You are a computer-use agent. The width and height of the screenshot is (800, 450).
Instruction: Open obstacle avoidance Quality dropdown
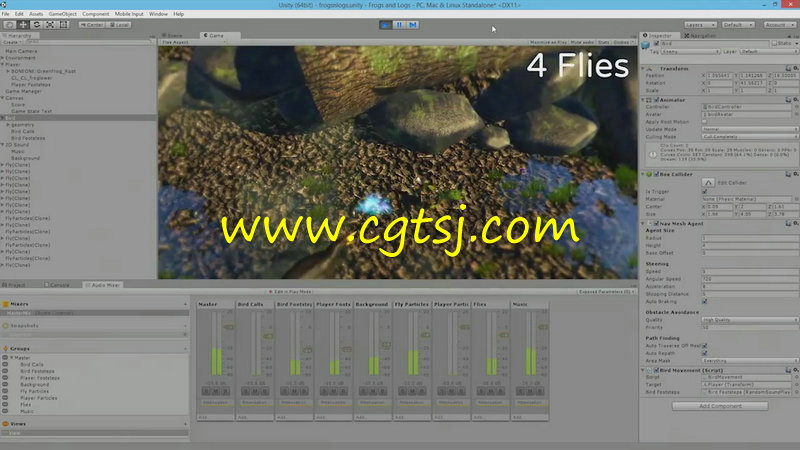tap(750, 319)
